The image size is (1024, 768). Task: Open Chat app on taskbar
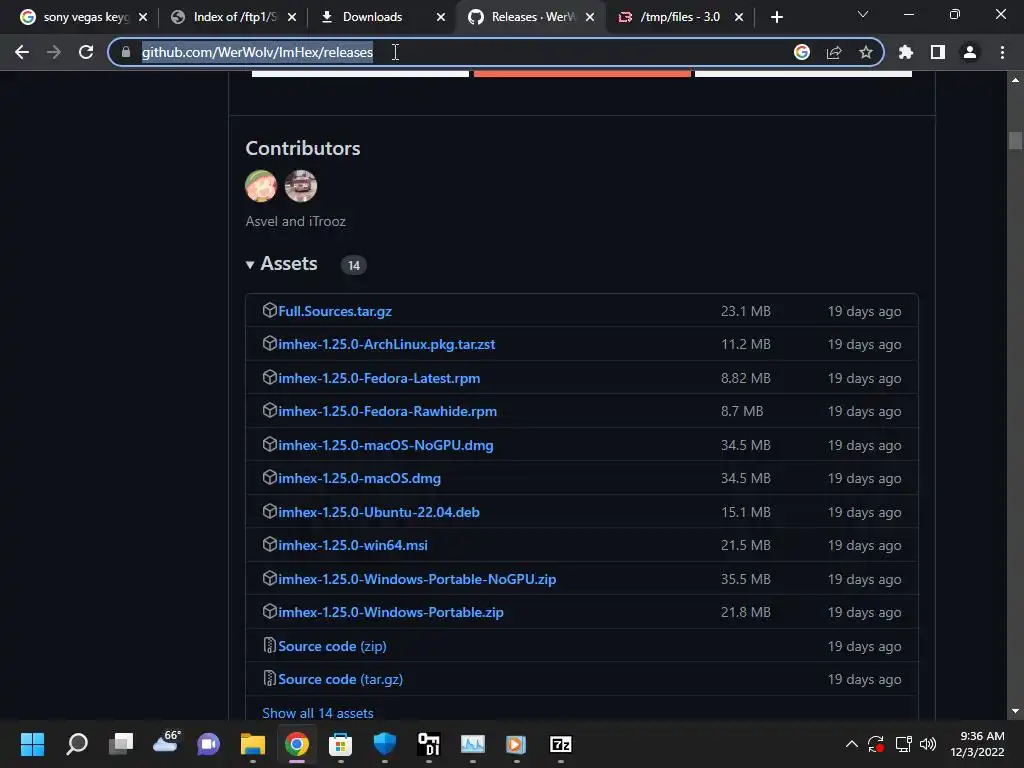click(x=208, y=744)
